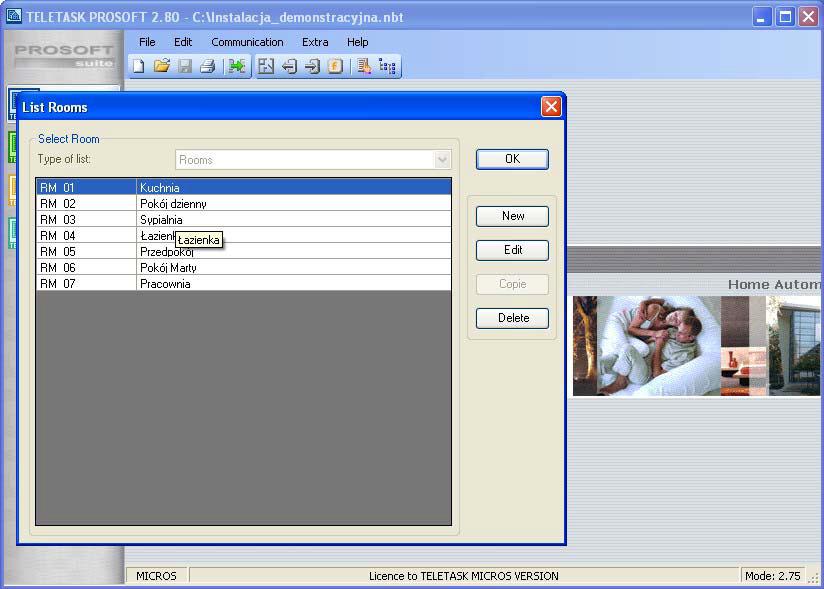Select the Przedpokój room row

click(x=243, y=252)
